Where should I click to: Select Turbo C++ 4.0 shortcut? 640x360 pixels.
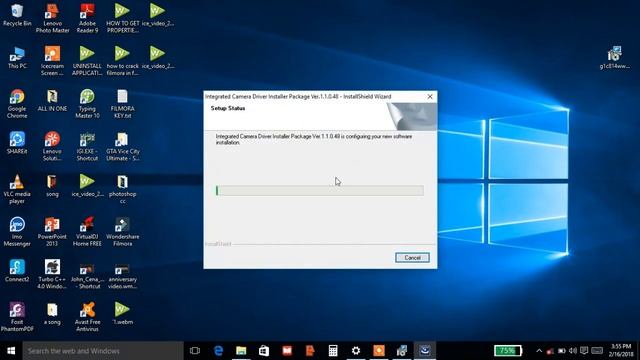pos(52,274)
